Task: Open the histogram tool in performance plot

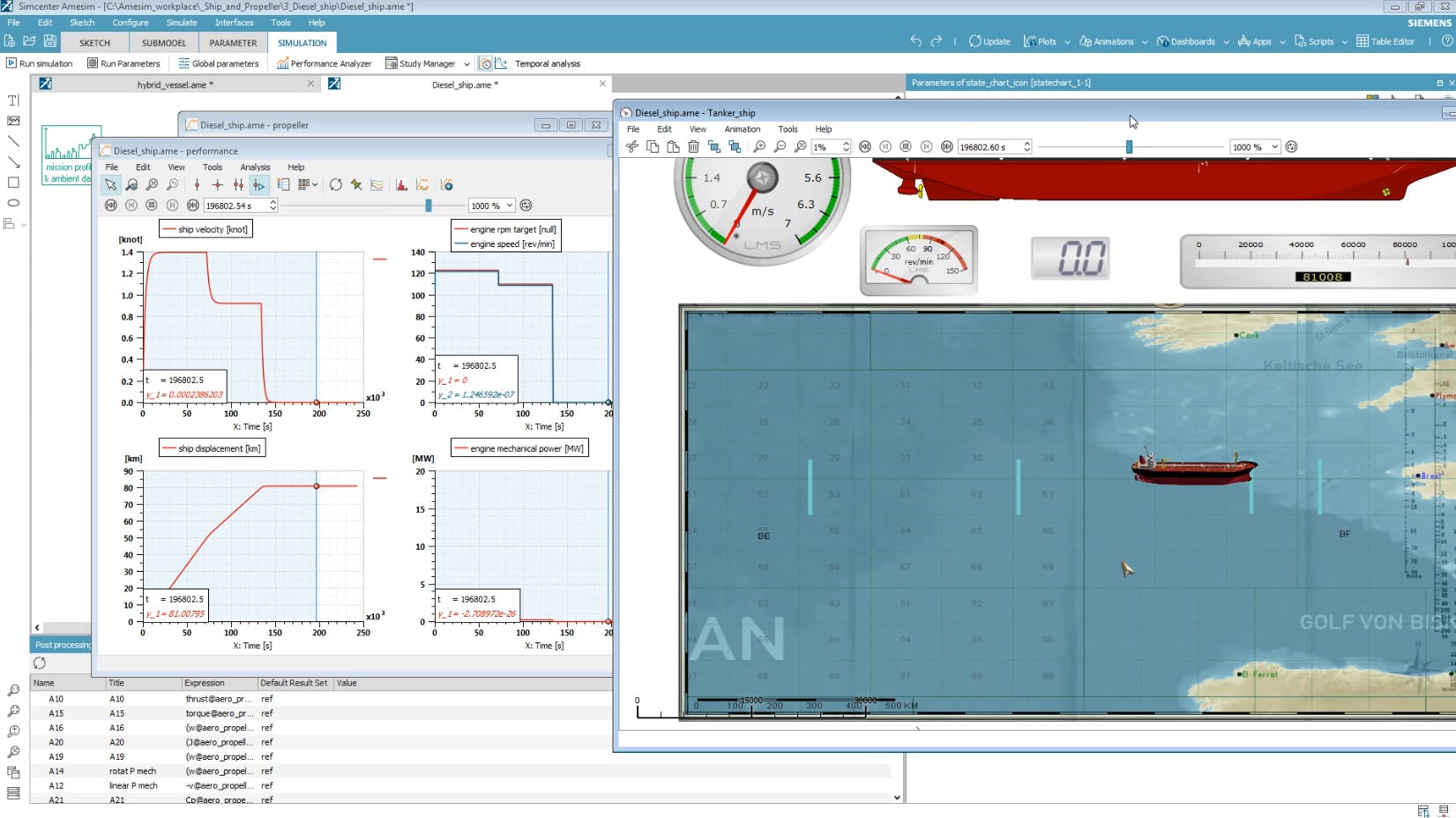Action: pos(402,184)
